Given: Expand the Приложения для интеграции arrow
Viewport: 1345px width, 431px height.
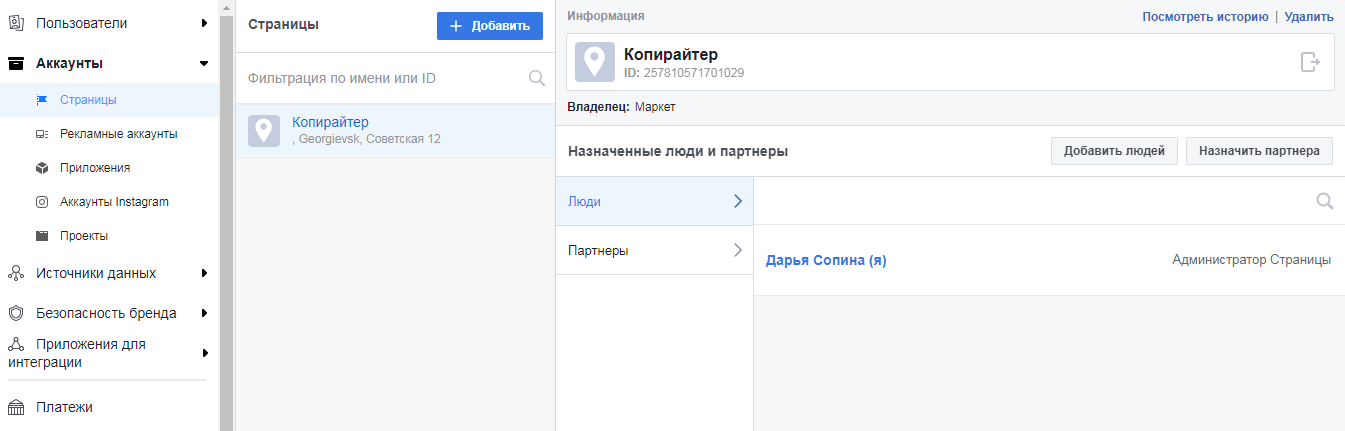Looking at the screenshot, I should pyautogui.click(x=204, y=353).
